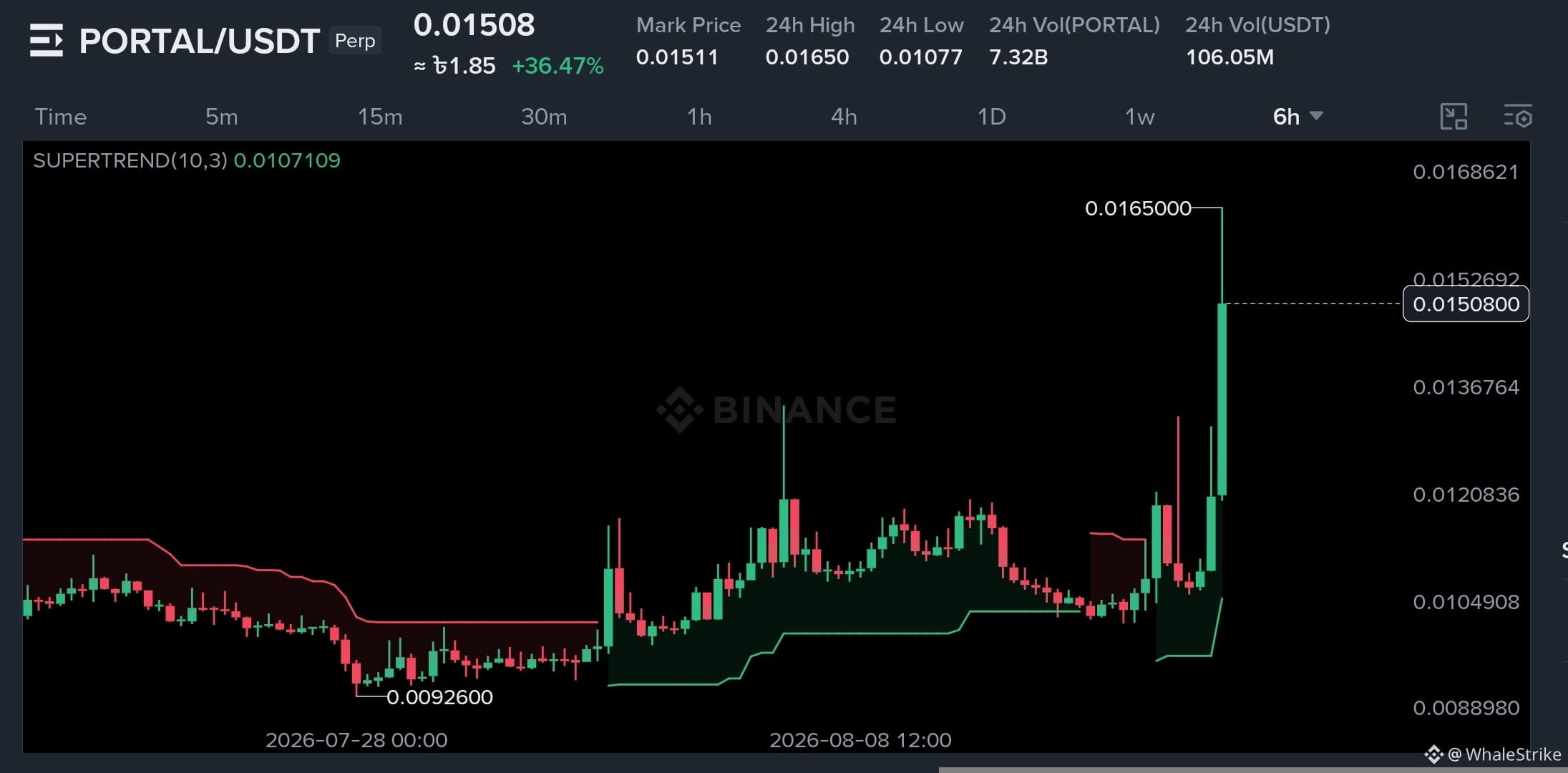The width and height of the screenshot is (1568, 773).
Task: Select the 1w interval
Action: coord(1140,117)
